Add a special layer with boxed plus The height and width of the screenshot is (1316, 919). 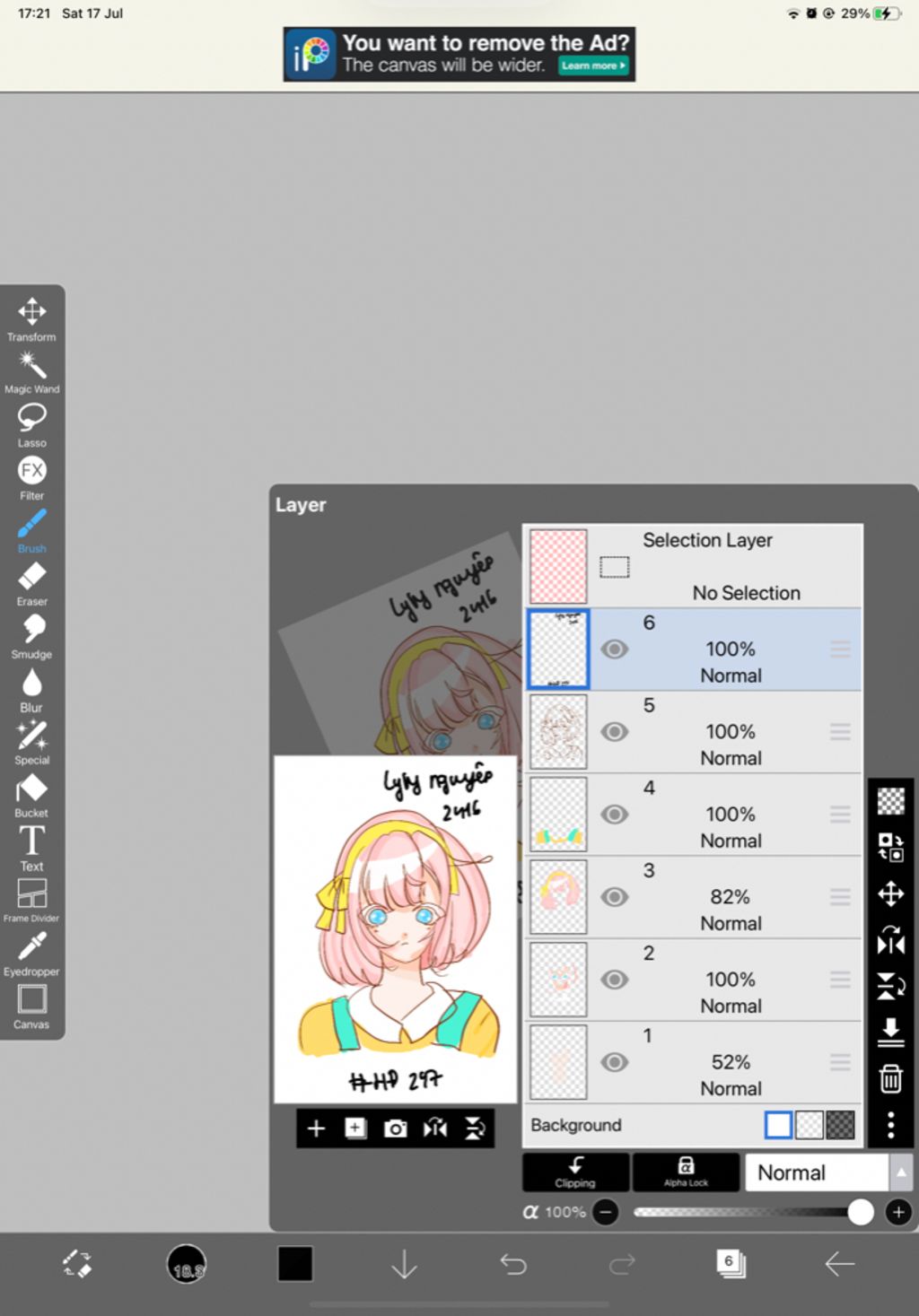(x=355, y=1129)
